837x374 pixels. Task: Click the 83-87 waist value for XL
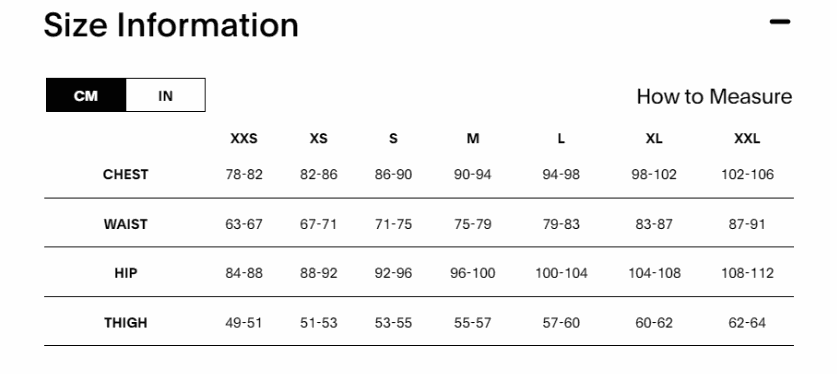point(654,224)
